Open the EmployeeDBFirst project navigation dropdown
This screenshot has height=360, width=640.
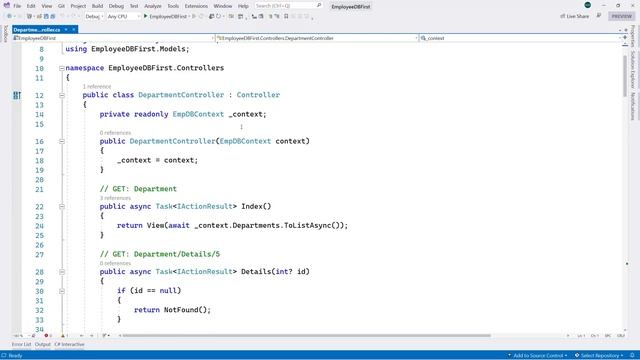(x=113, y=38)
